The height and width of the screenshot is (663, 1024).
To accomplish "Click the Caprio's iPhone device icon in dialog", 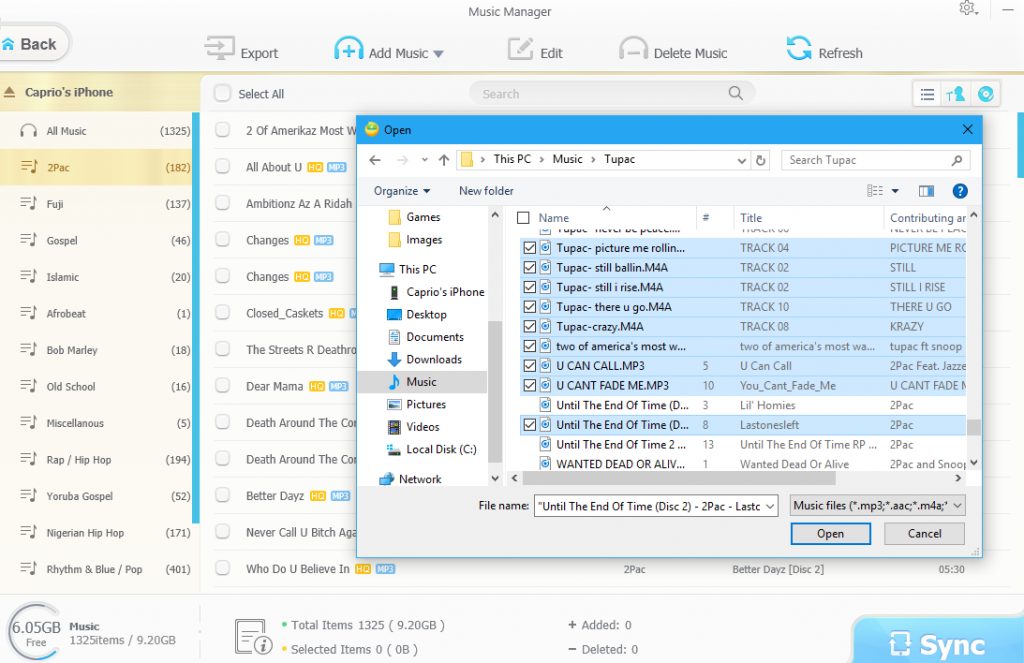I will click(394, 292).
